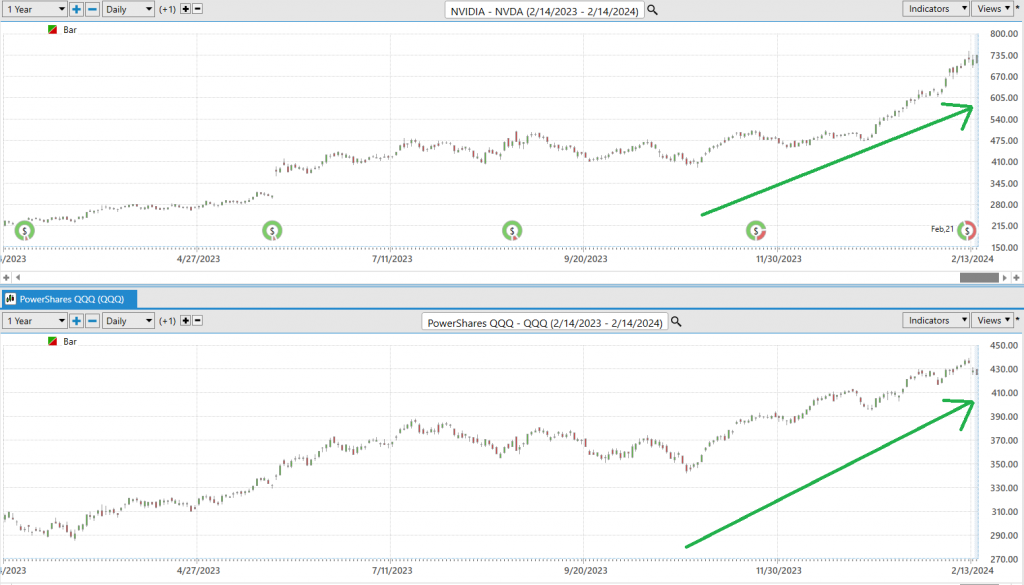Expand the Views dropdown in NVDA chart

tap(993, 8)
